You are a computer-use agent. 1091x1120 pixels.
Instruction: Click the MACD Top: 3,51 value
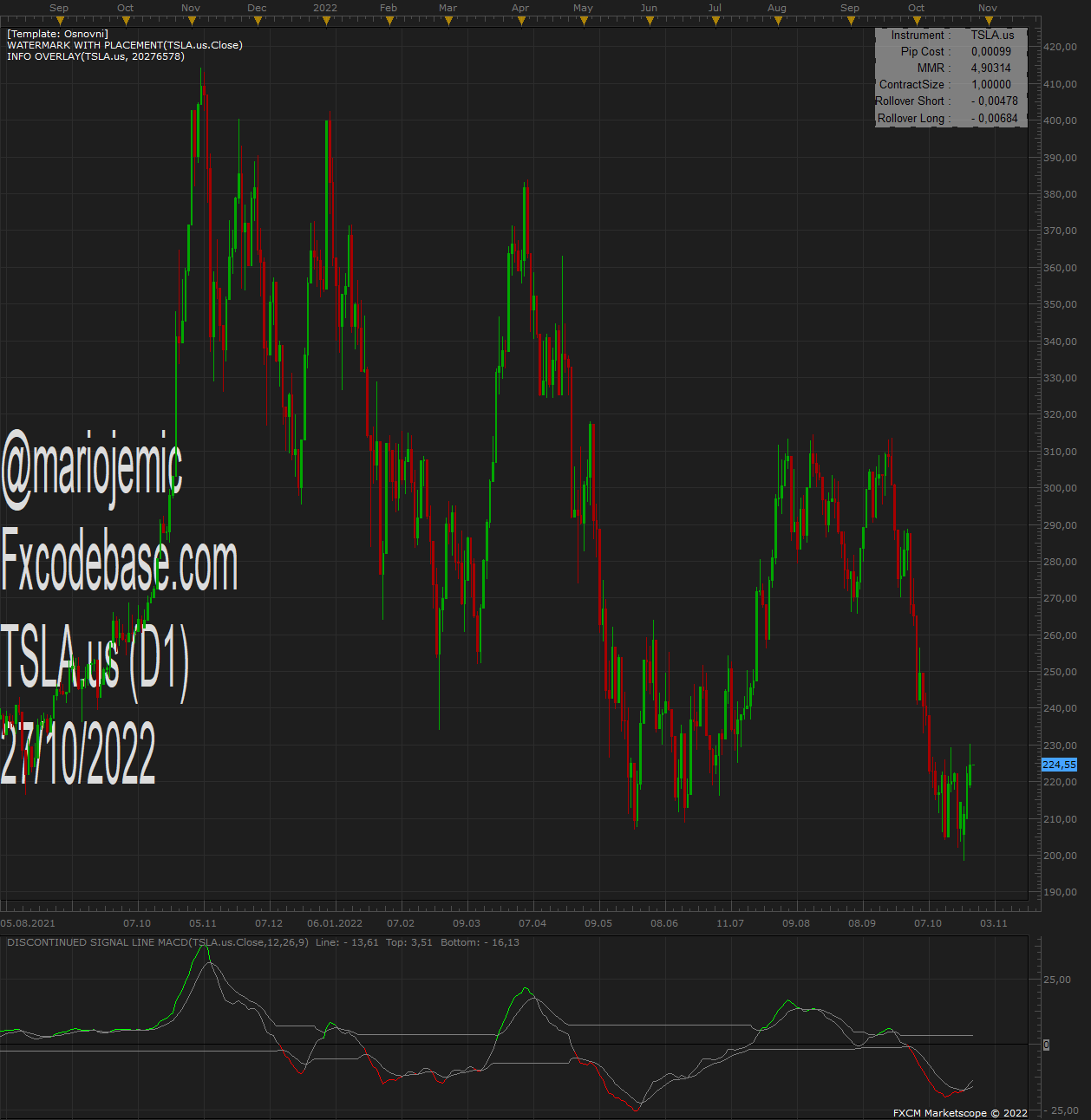pos(409,942)
